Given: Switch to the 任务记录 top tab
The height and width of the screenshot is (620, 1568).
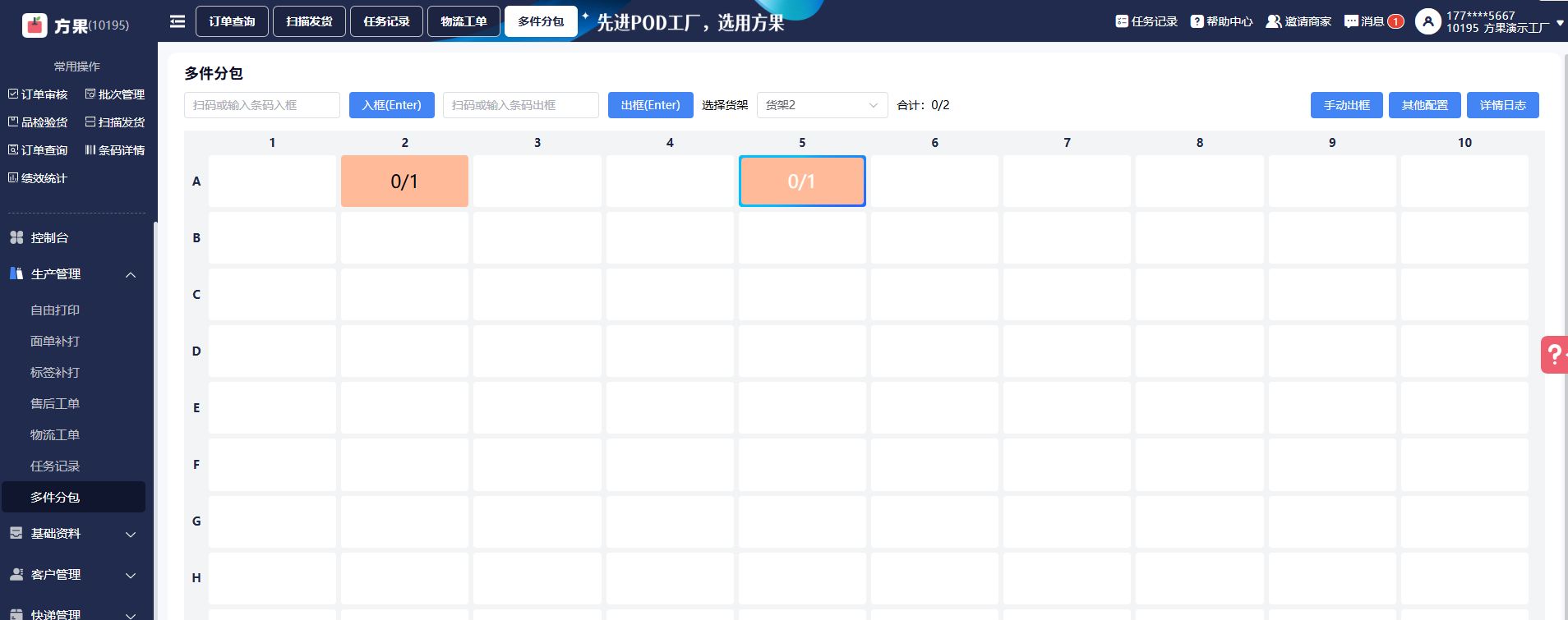Looking at the screenshot, I should pos(386,21).
